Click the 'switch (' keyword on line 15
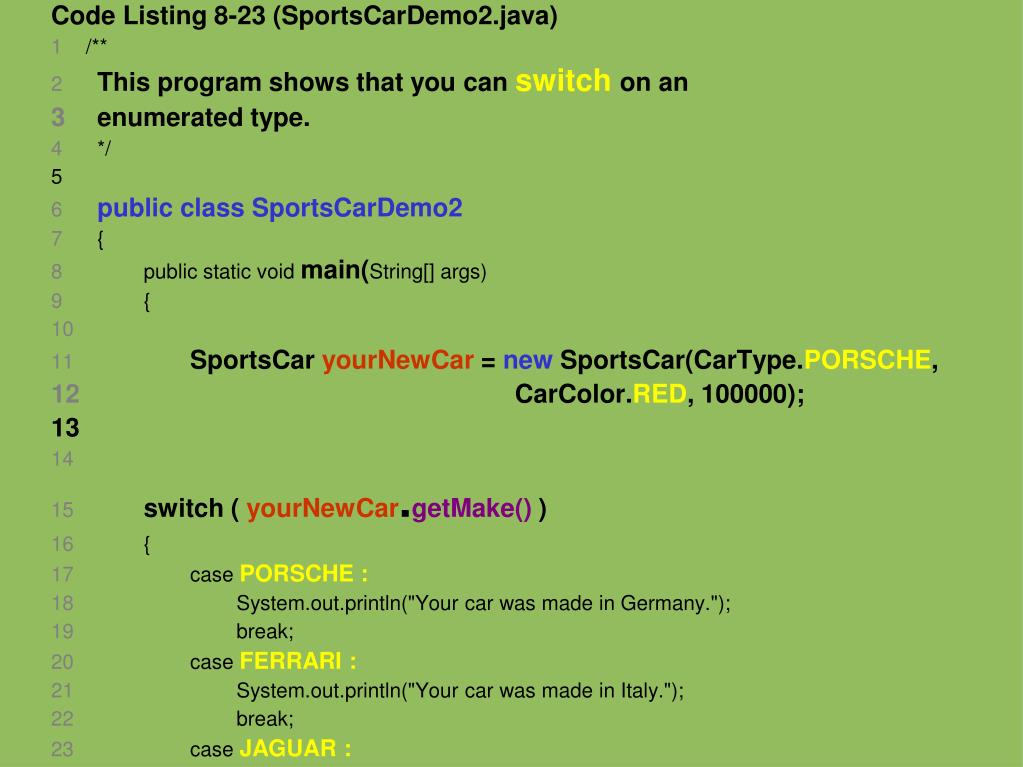The image size is (1023, 767). (191, 509)
